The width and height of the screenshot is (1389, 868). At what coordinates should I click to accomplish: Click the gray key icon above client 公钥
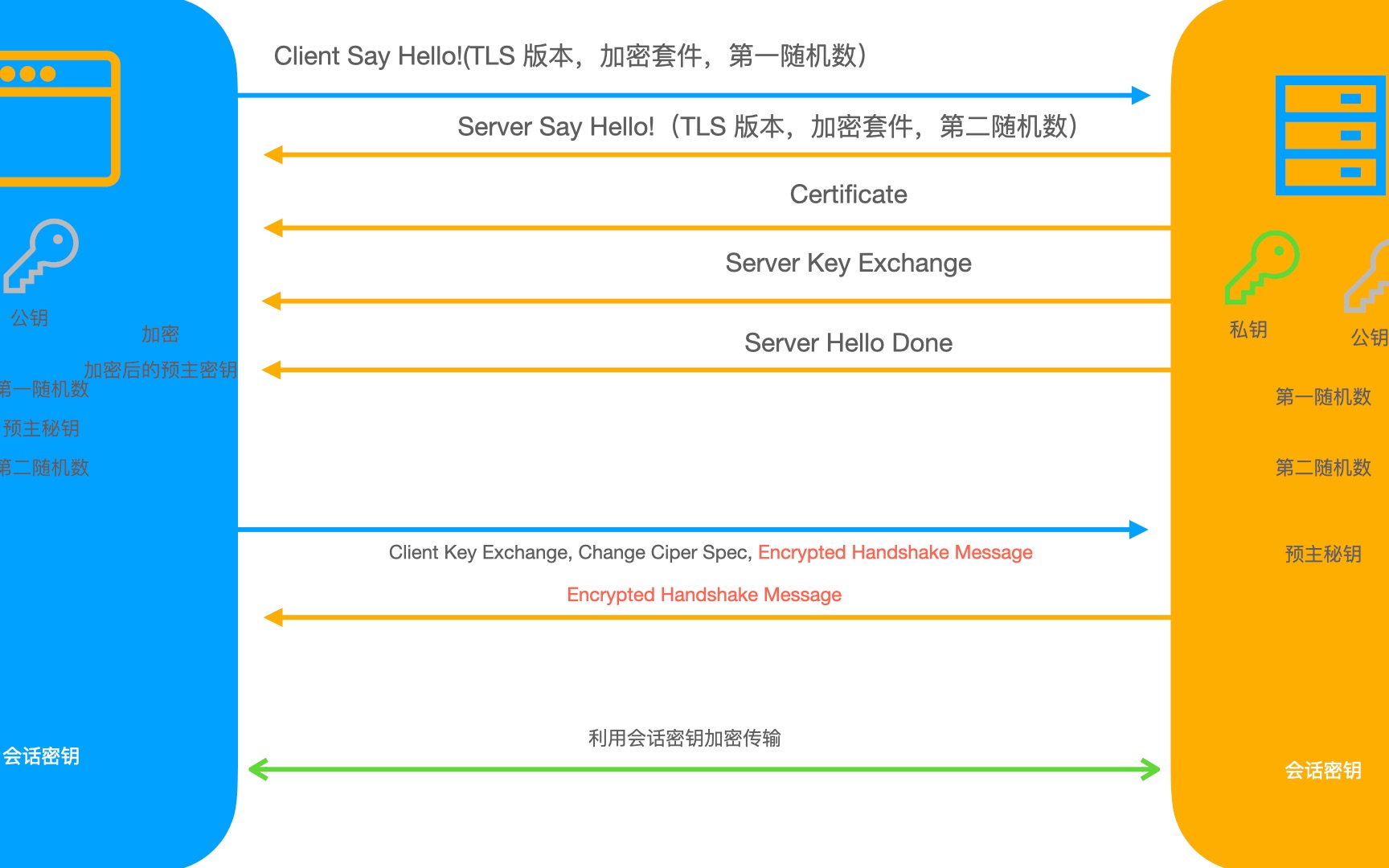[41, 256]
